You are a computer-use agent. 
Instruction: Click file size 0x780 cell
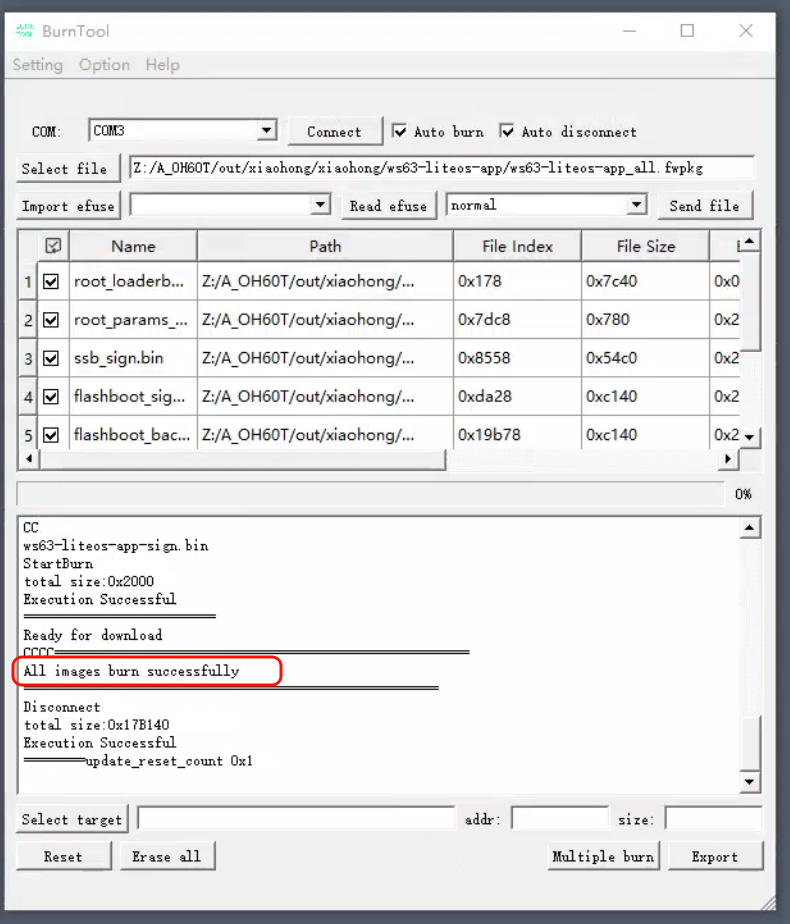(x=646, y=320)
